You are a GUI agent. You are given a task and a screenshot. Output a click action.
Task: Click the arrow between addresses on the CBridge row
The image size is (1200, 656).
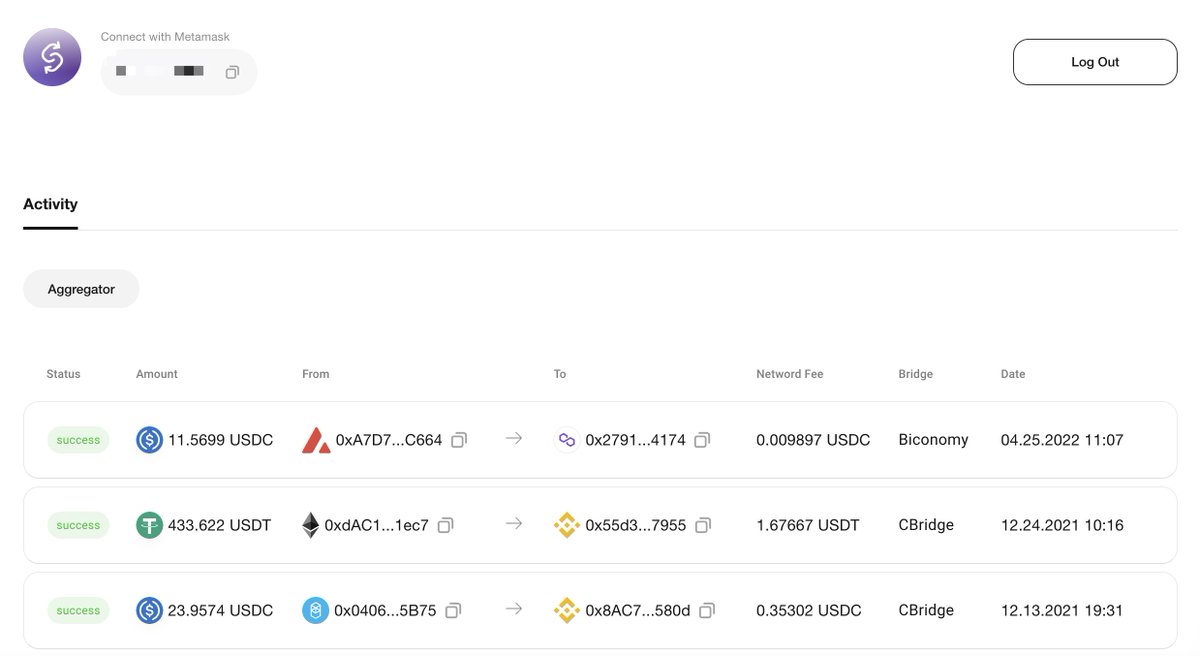click(x=514, y=525)
